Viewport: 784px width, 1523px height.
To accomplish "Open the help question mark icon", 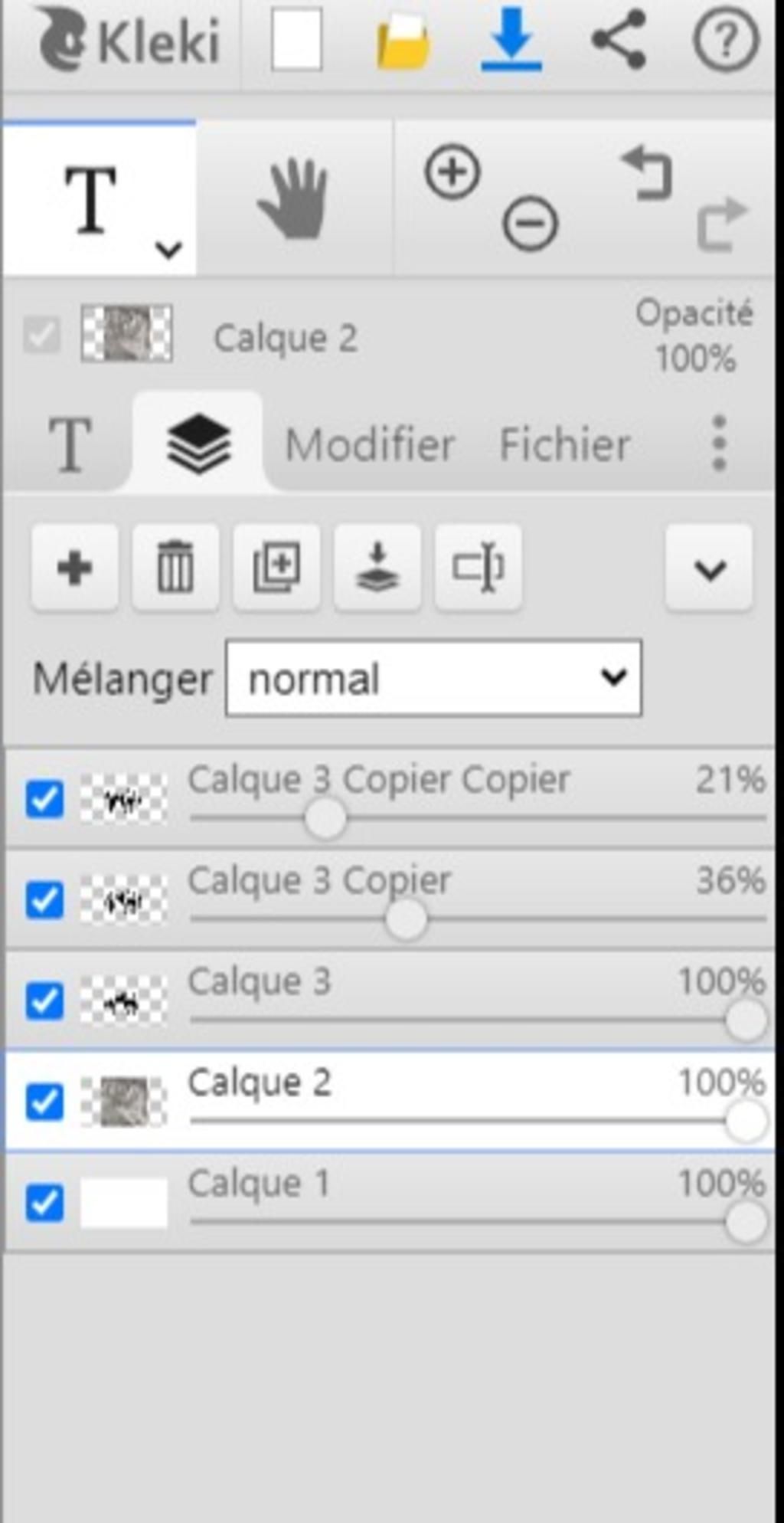I will pos(725,40).
